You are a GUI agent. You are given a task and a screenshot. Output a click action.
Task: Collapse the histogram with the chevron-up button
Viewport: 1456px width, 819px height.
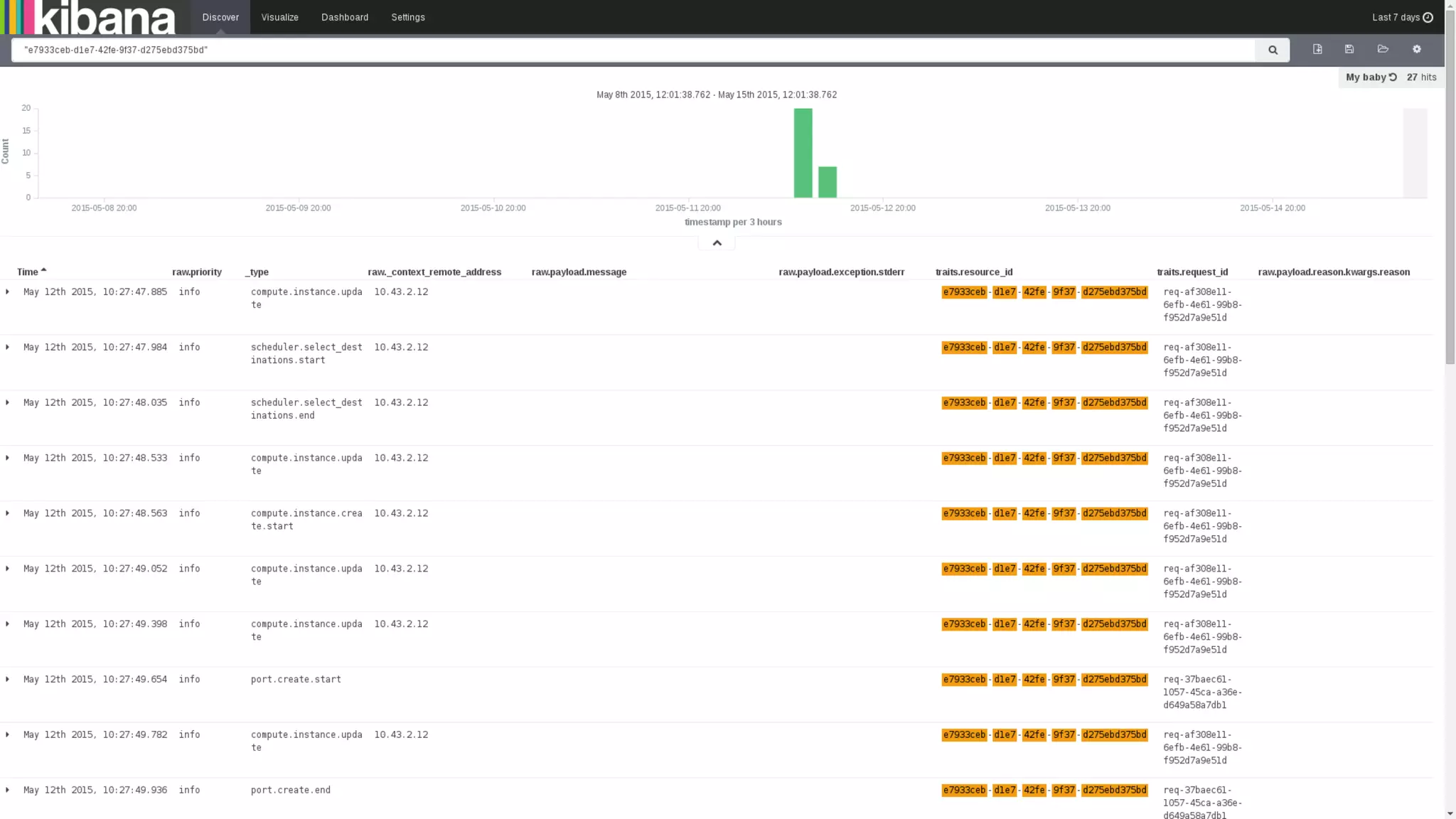717,243
